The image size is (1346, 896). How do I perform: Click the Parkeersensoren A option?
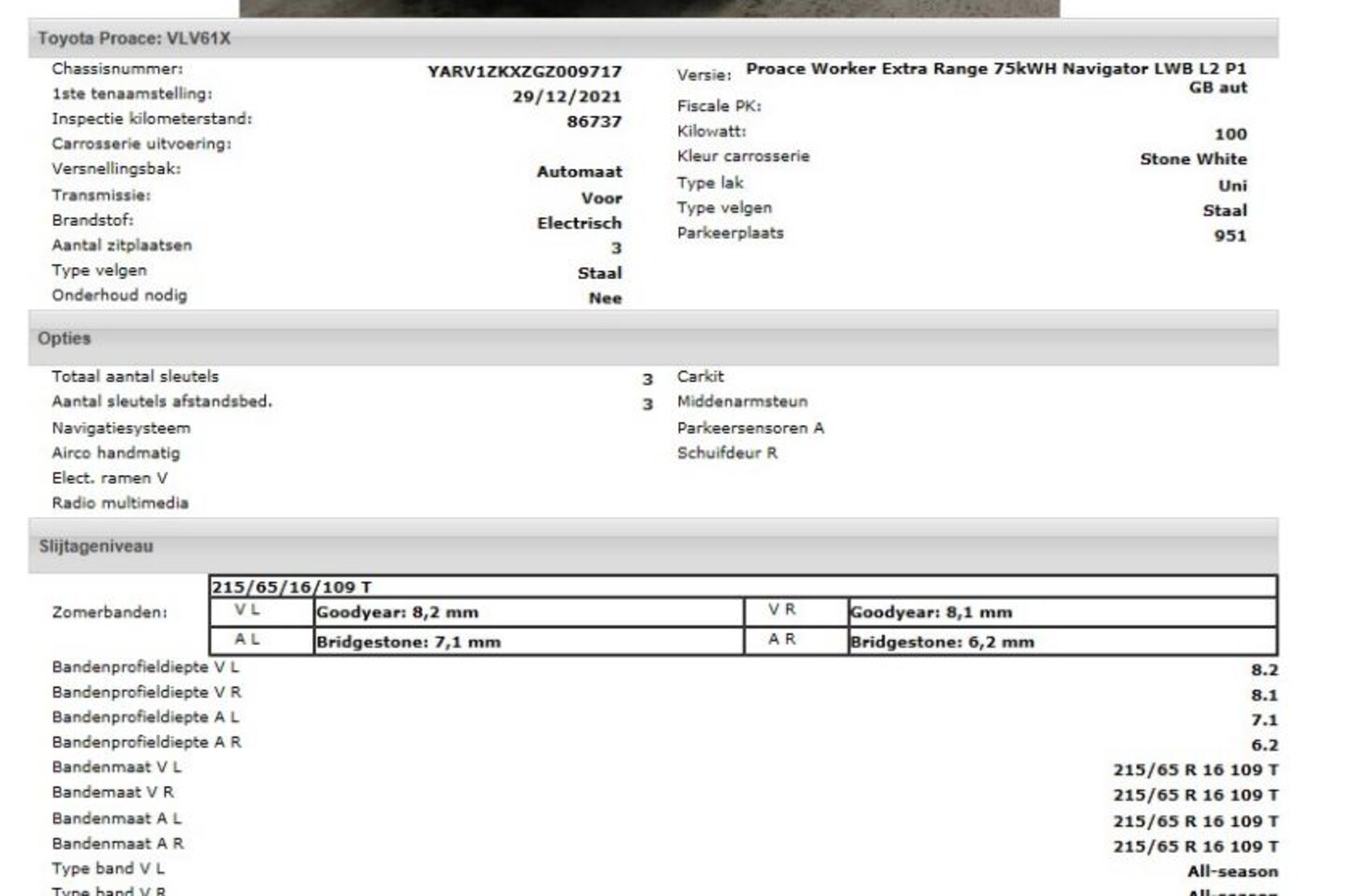[x=750, y=428]
